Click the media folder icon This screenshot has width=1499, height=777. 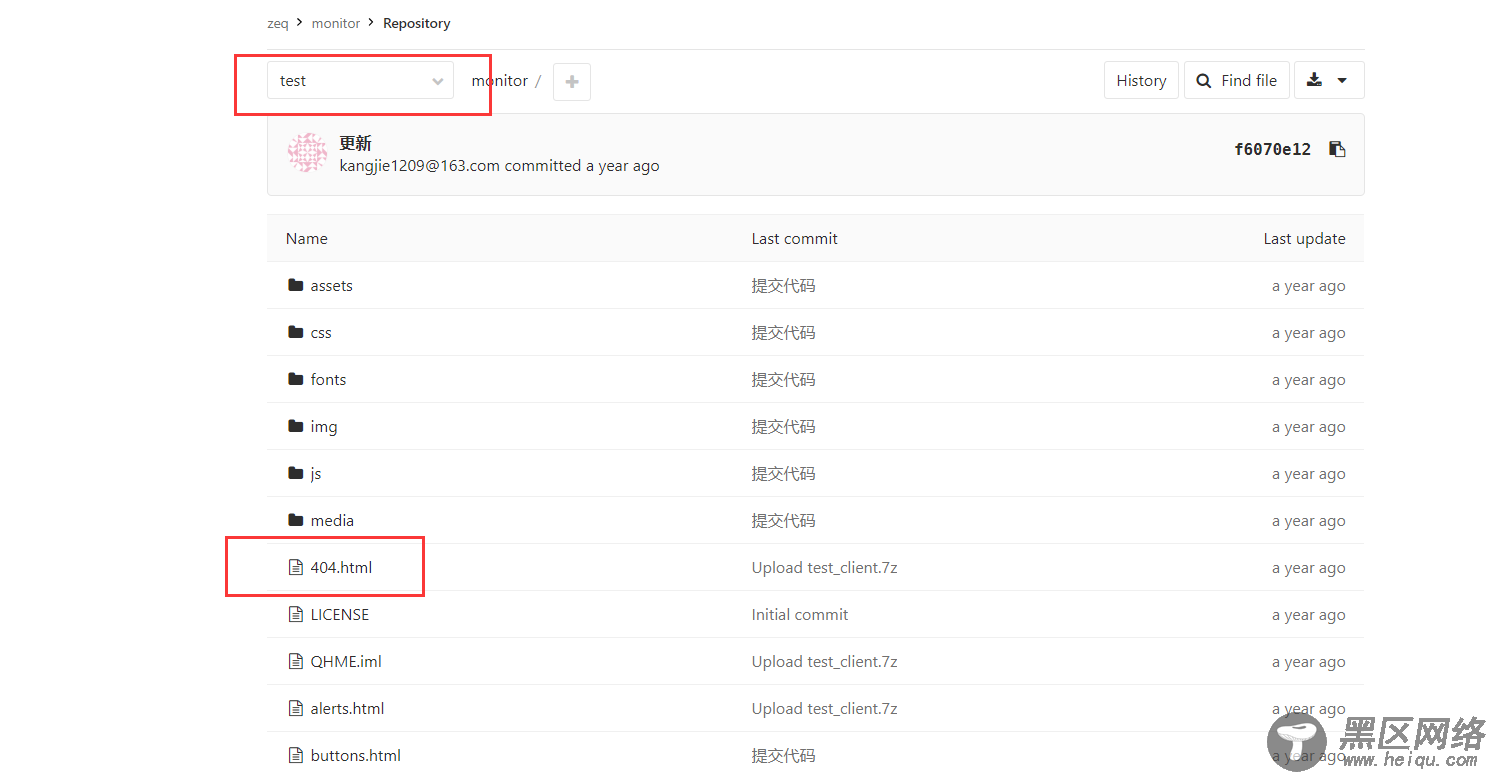click(x=295, y=520)
